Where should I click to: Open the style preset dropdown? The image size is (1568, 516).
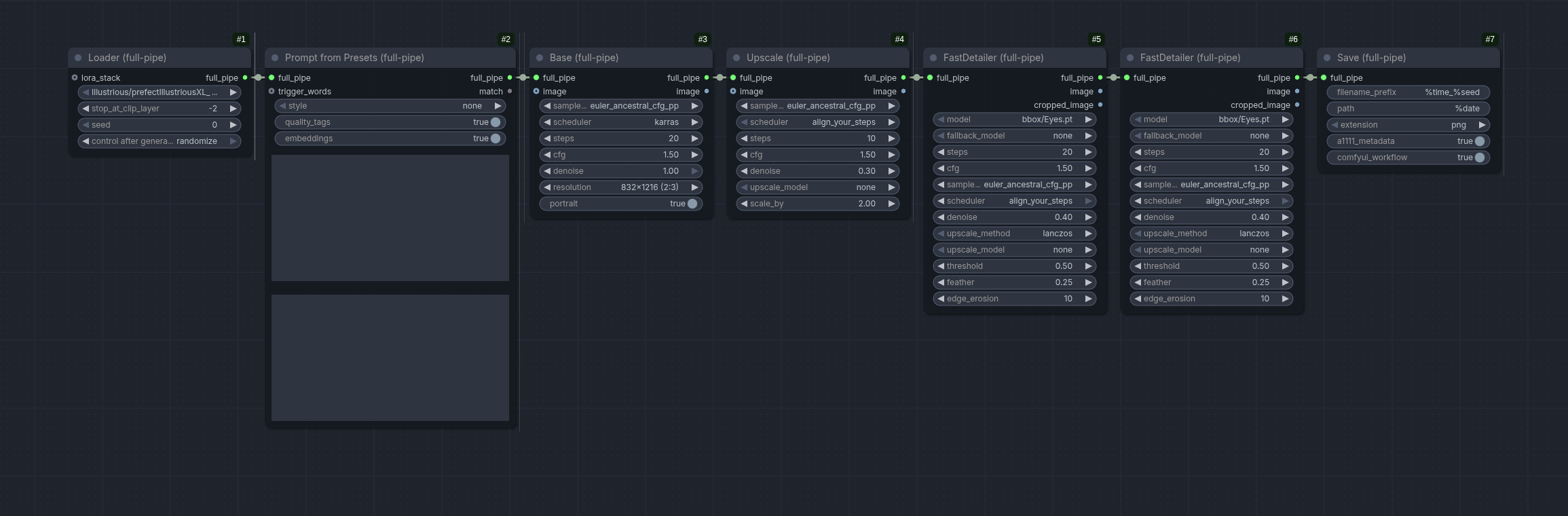point(390,106)
